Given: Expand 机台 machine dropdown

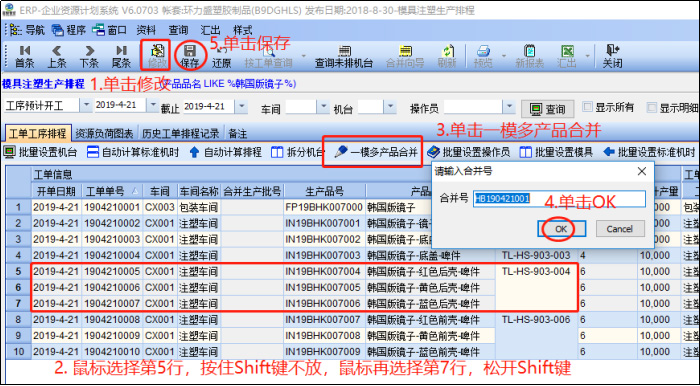Looking at the screenshot, I should (390, 107).
